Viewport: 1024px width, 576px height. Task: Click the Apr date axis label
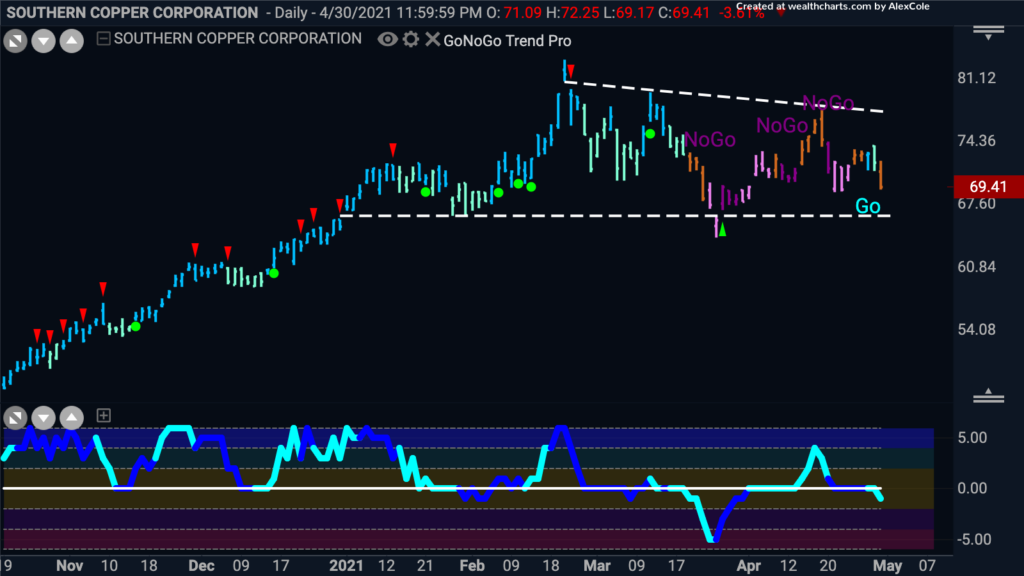click(748, 566)
